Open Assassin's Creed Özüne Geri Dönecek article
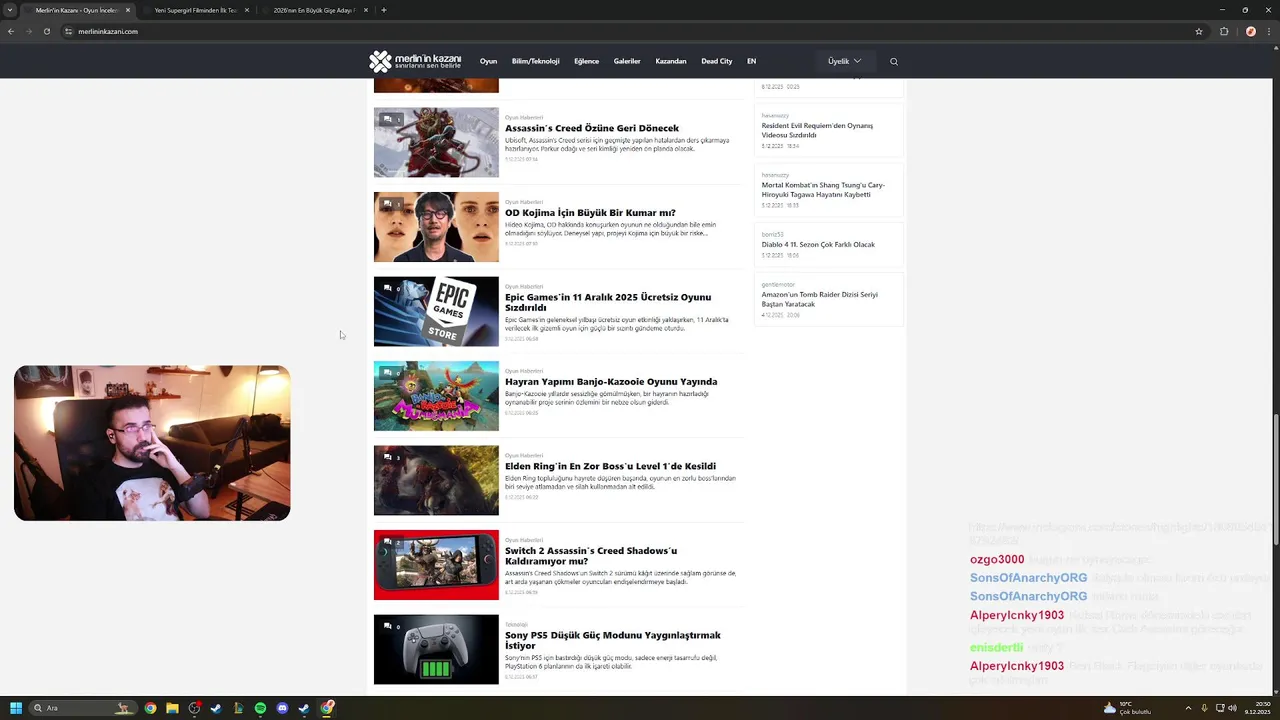 click(592, 128)
